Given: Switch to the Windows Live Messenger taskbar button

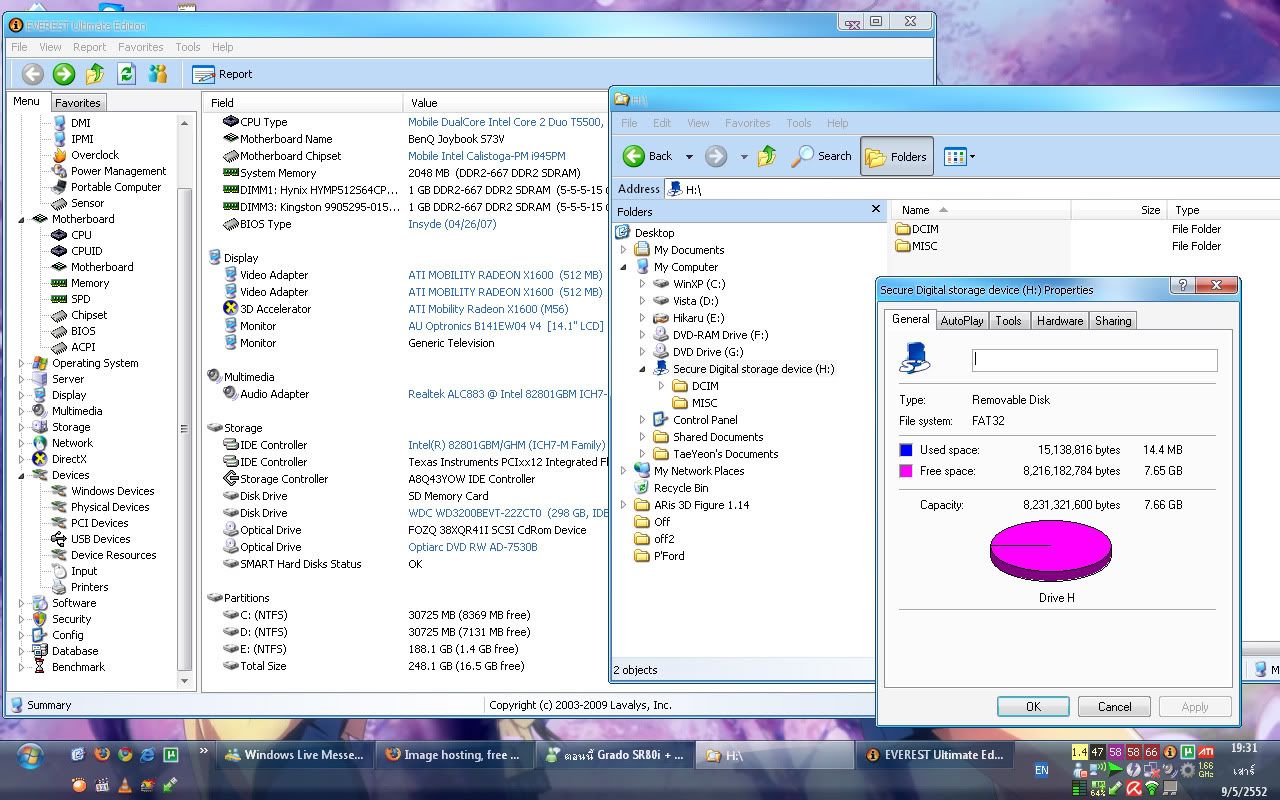Looking at the screenshot, I should tap(294, 755).
